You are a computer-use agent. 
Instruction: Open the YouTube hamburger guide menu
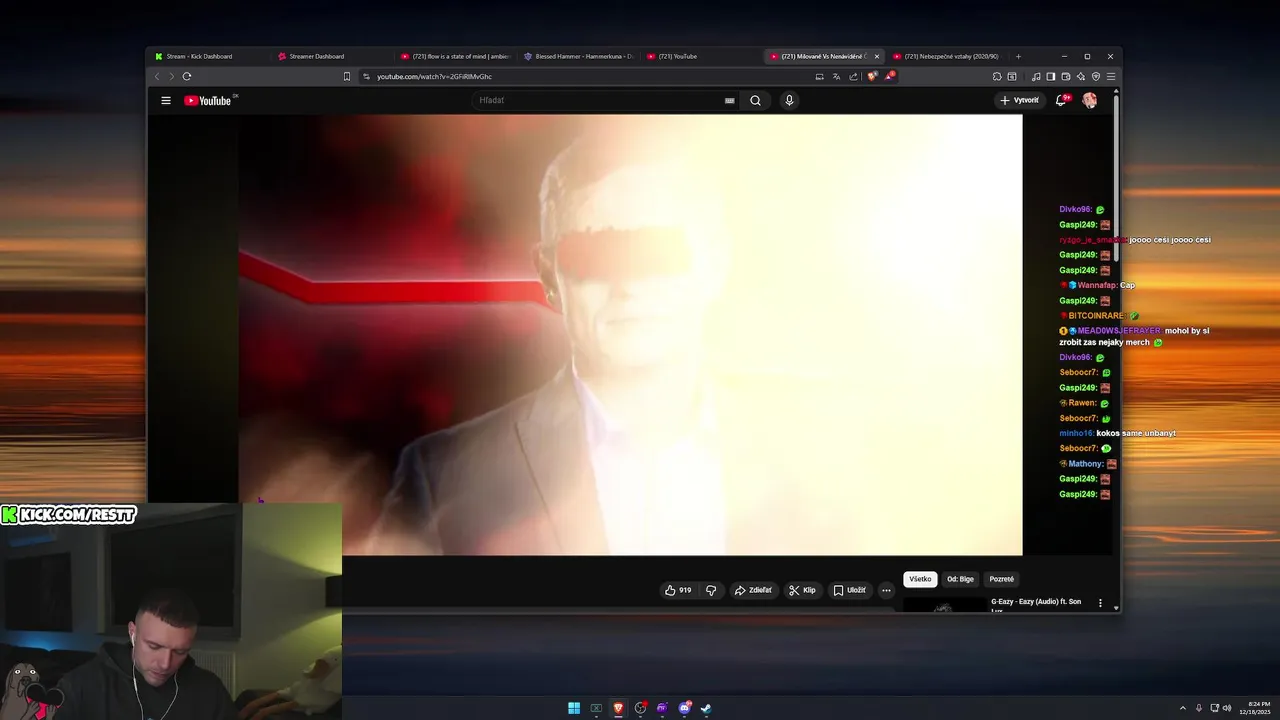[166, 100]
